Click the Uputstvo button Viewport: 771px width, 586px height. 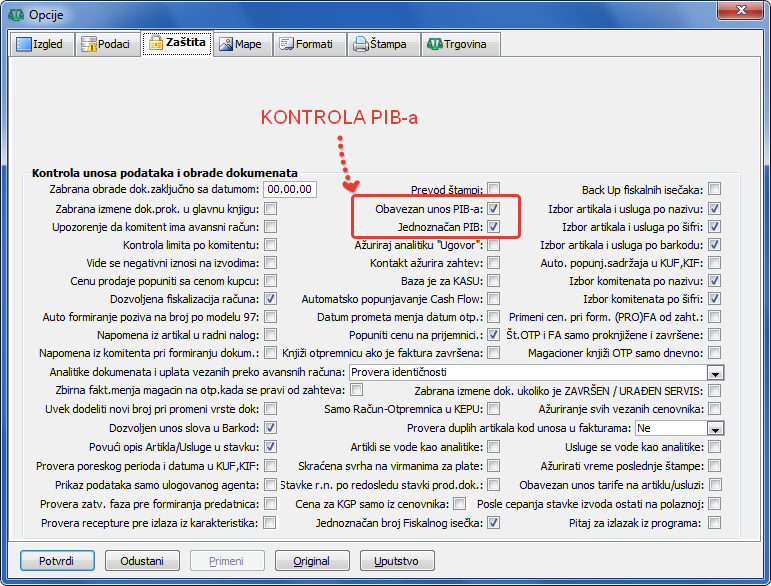coord(397,560)
